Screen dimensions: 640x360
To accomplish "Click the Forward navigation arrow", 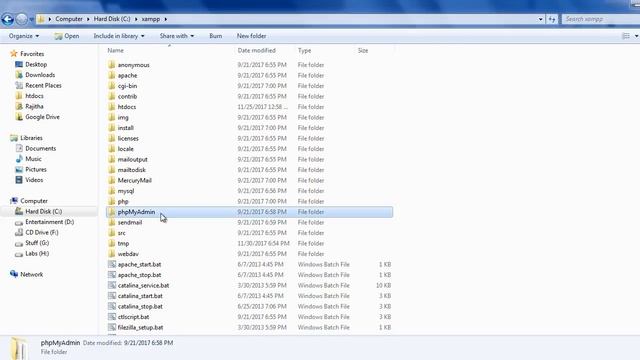I will [x=22, y=19].
